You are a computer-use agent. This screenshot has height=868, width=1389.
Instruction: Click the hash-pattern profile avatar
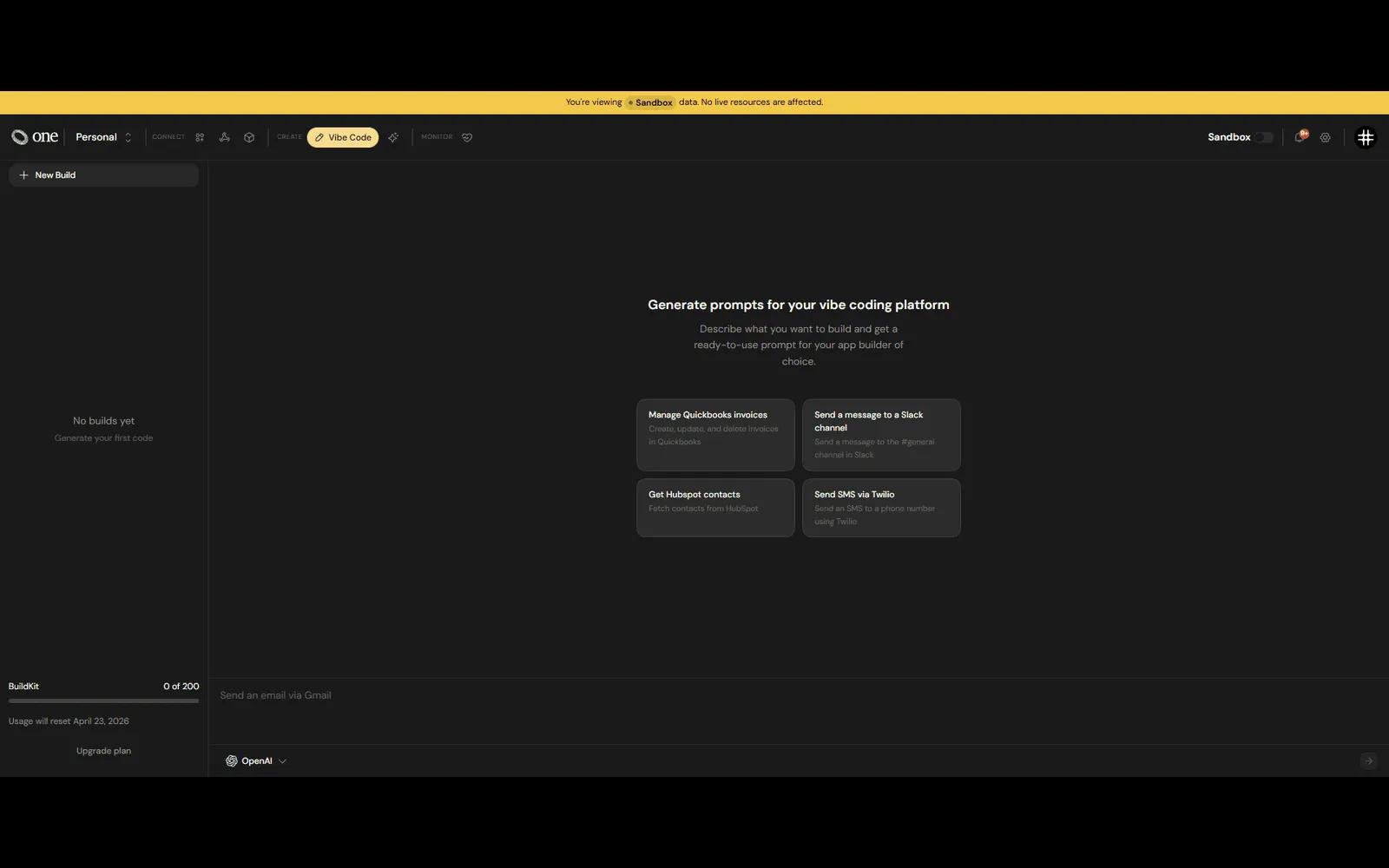click(1365, 137)
